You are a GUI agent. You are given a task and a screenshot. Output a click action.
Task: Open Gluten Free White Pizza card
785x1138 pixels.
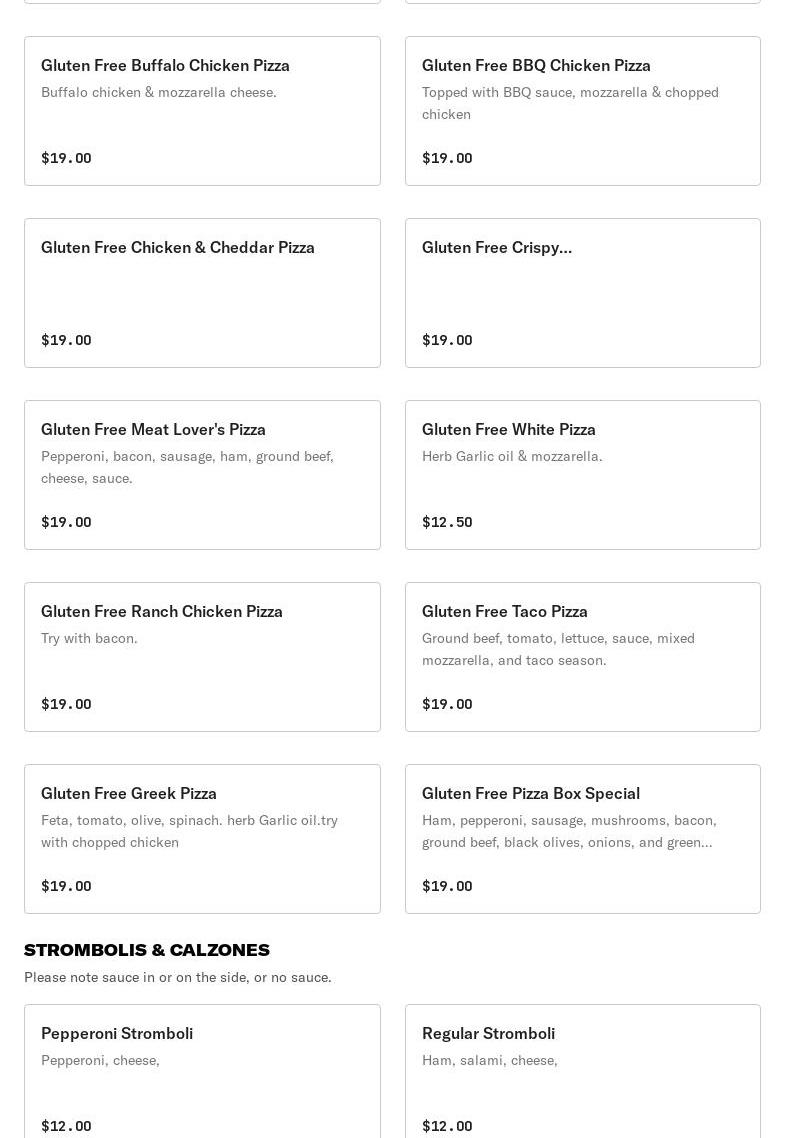point(583,475)
